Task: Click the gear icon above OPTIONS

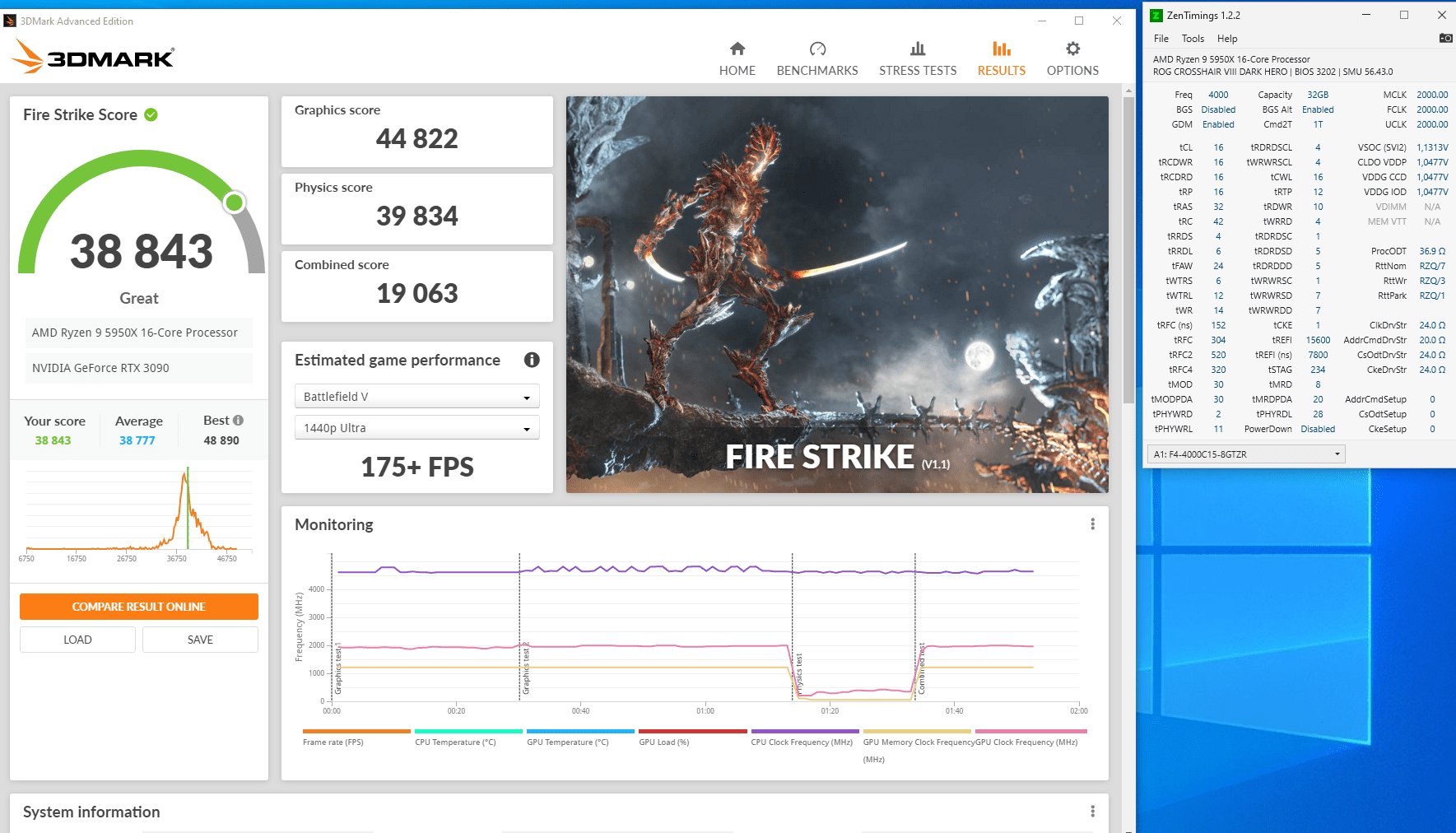Action: coord(1072,49)
